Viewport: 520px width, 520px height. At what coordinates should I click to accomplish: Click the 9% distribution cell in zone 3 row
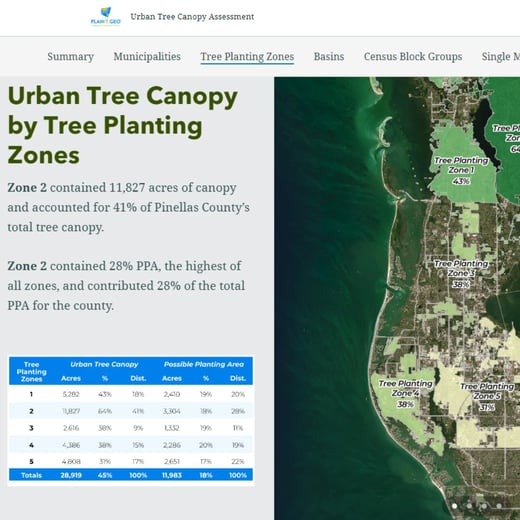(x=138, y=428)
